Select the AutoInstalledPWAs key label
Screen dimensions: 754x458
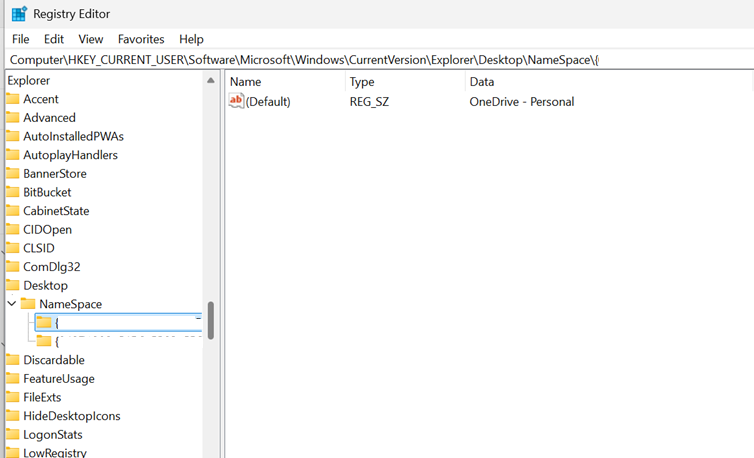(x=74, y=137)
